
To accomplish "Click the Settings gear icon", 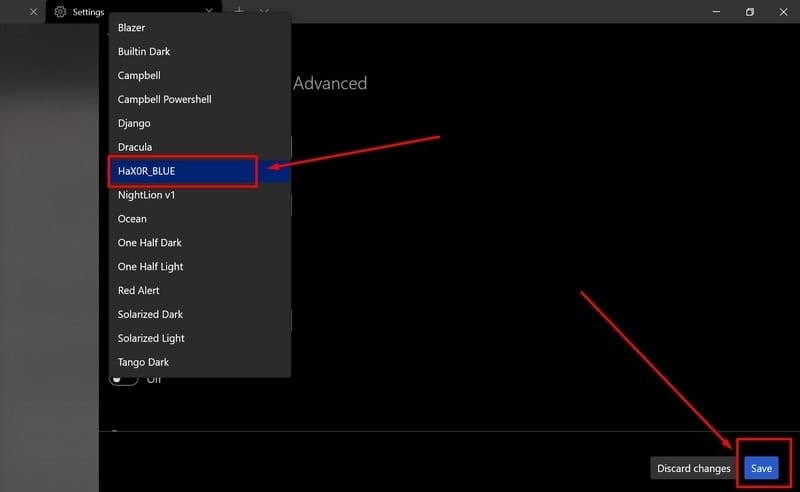I will (60, 12).
